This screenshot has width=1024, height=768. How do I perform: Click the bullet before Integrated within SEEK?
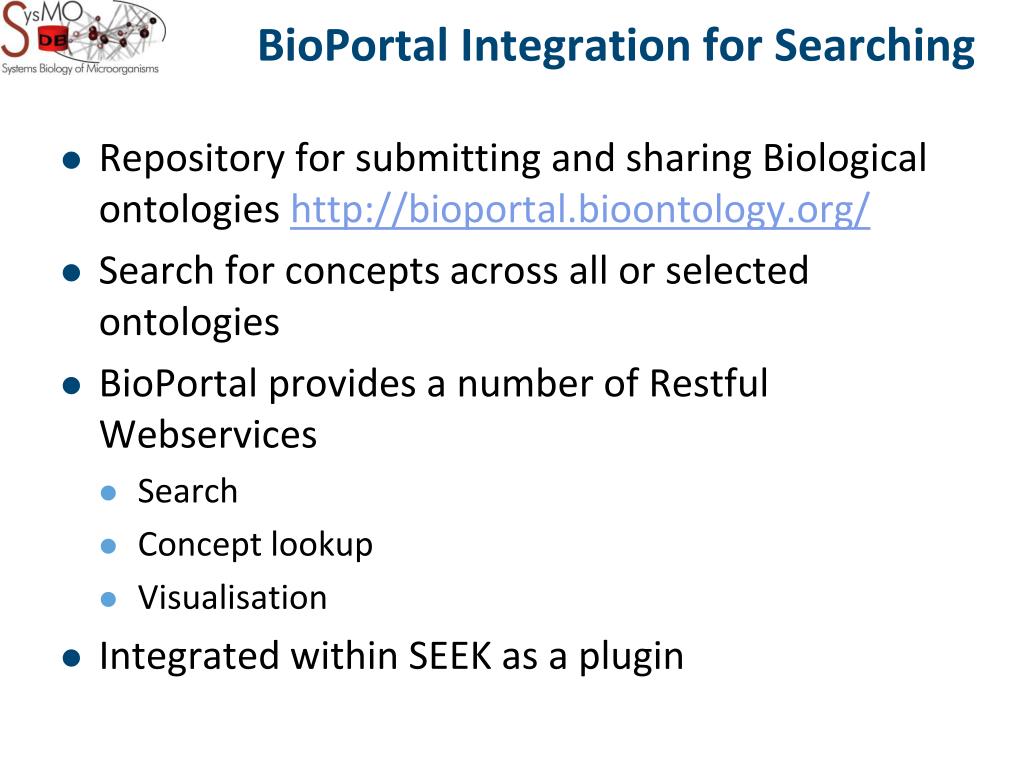71,658
